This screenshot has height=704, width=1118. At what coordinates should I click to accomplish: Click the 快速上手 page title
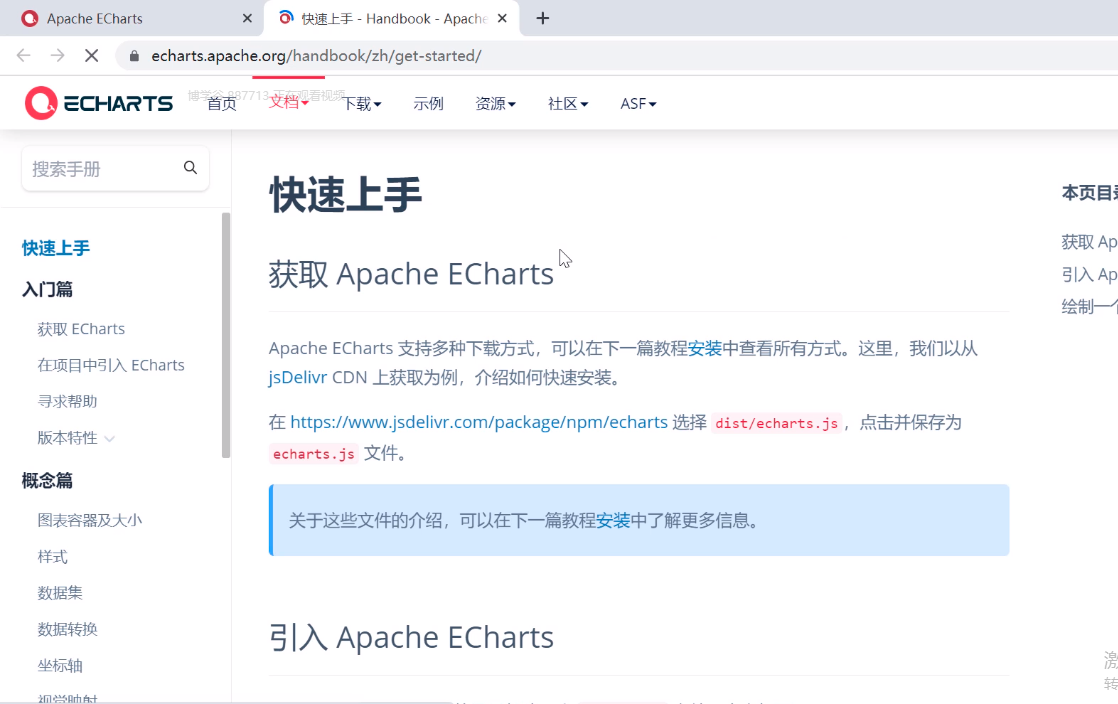pyautogui.click(x=346, y=195)
